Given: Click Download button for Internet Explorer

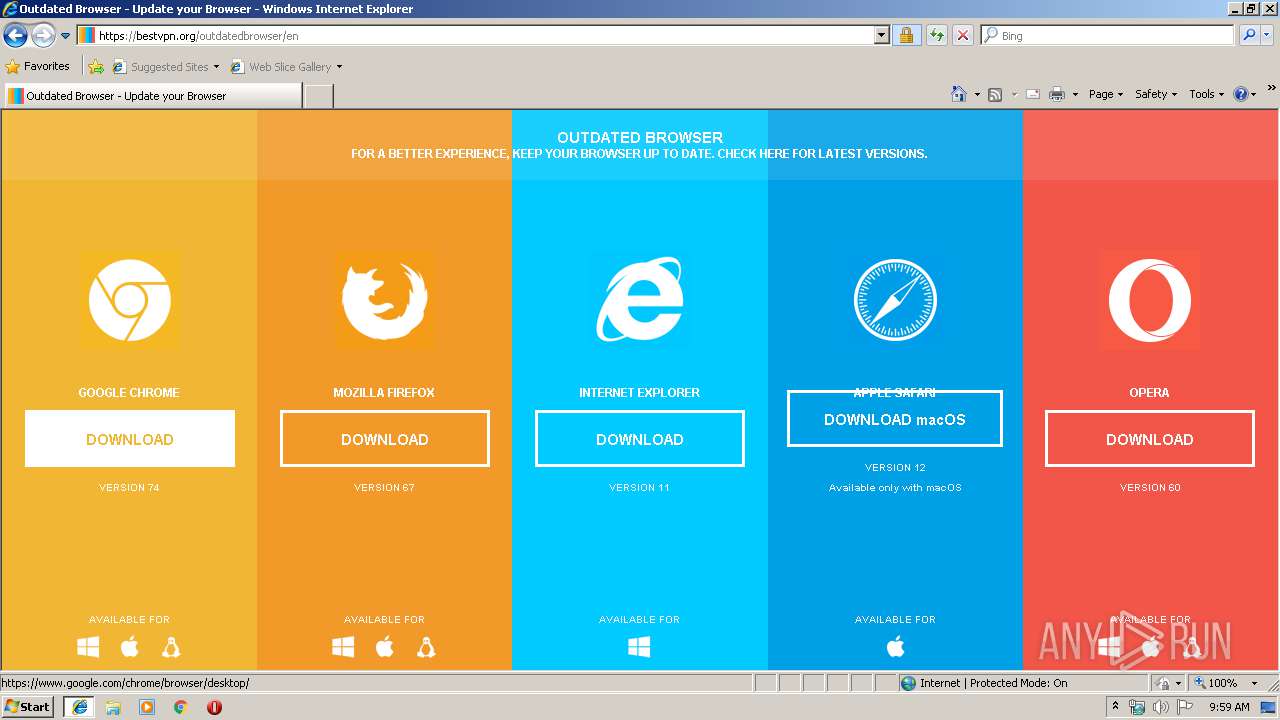Looking at the screenshot, I should (x=640, y=439).
